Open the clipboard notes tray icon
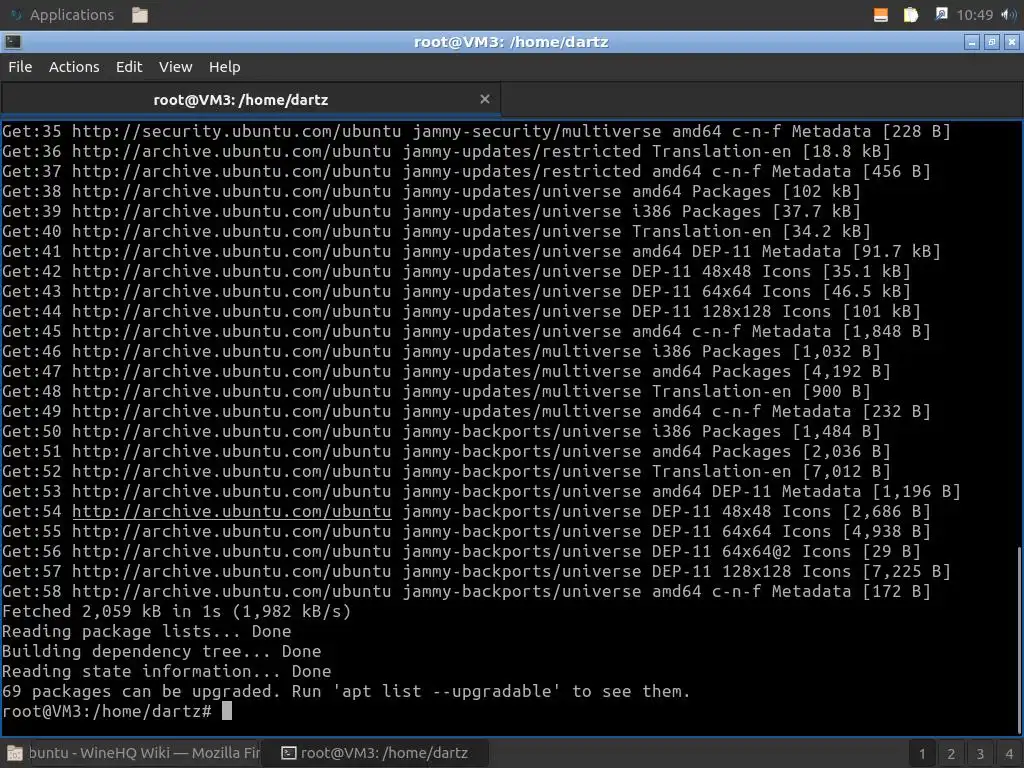This screenshot has width=1024, height=768. (x=910, y=15)
